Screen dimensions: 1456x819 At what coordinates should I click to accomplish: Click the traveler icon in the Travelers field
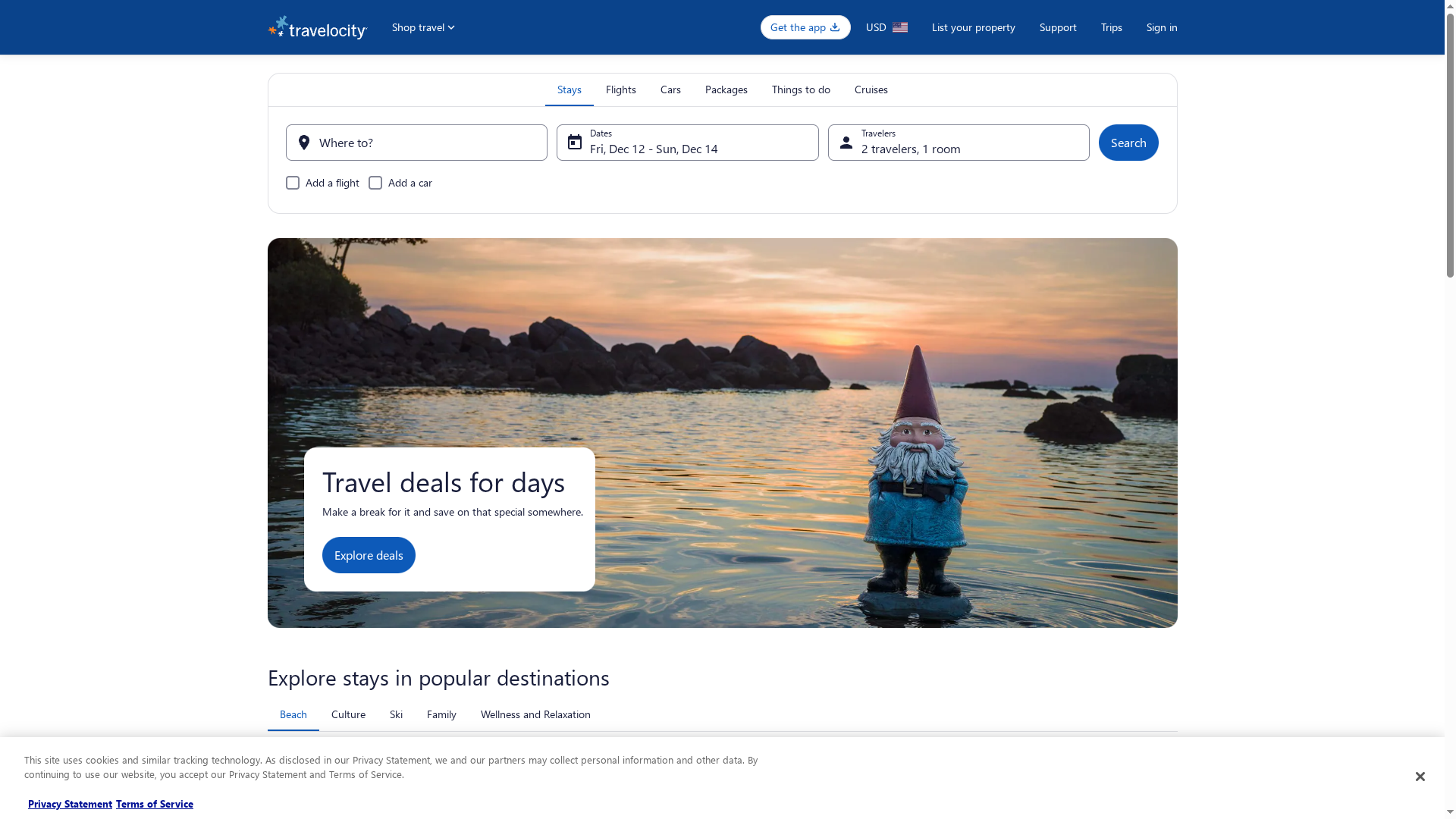pos(846,143)
